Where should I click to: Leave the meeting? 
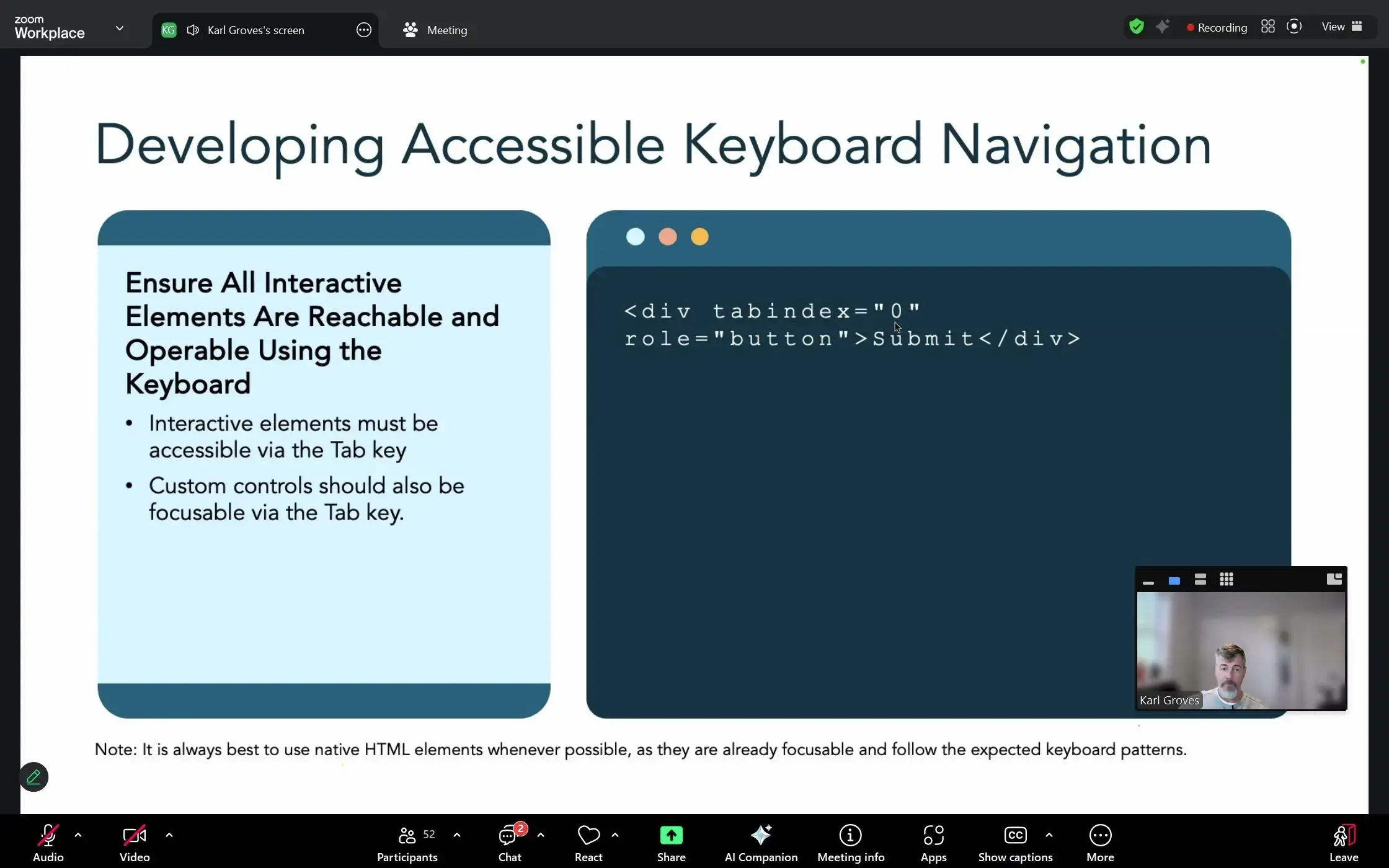click(x=1344, y=843)
